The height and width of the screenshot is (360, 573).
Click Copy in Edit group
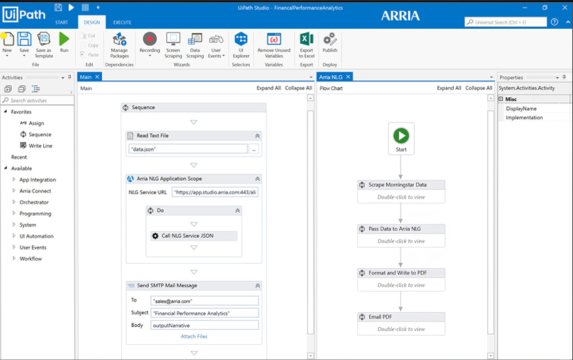point(90,45)
